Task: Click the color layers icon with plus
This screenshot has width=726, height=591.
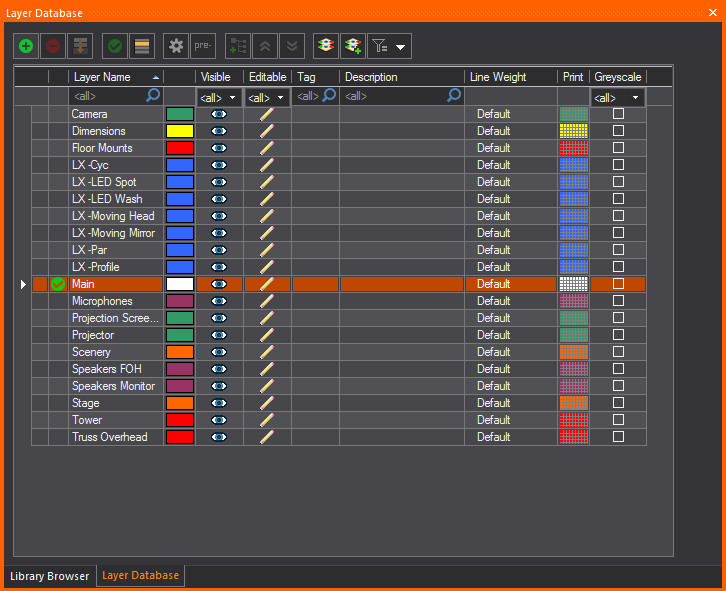Action: (x=352, y=46)
